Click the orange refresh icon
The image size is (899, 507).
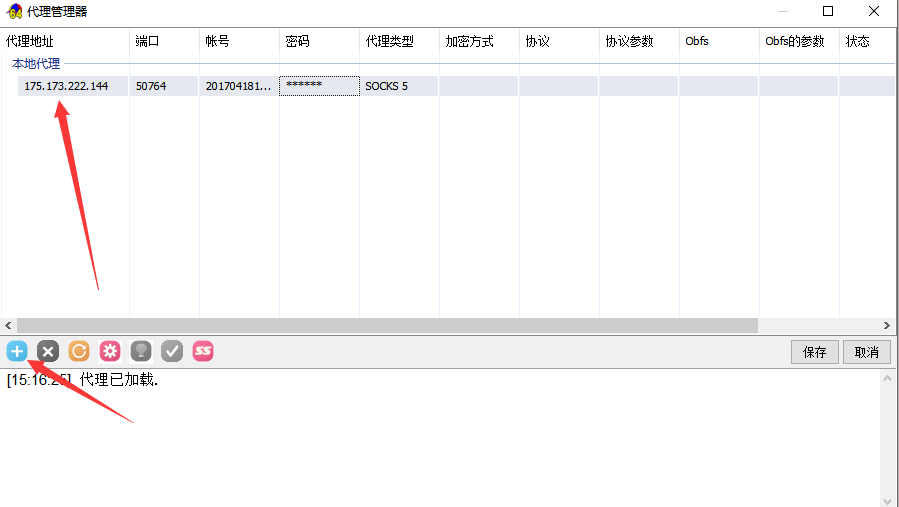tap(79, 351)
